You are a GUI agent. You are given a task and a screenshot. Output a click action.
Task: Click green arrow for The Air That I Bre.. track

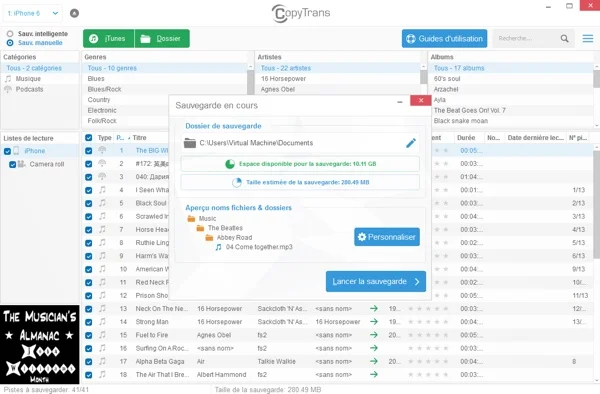point(374,374)
